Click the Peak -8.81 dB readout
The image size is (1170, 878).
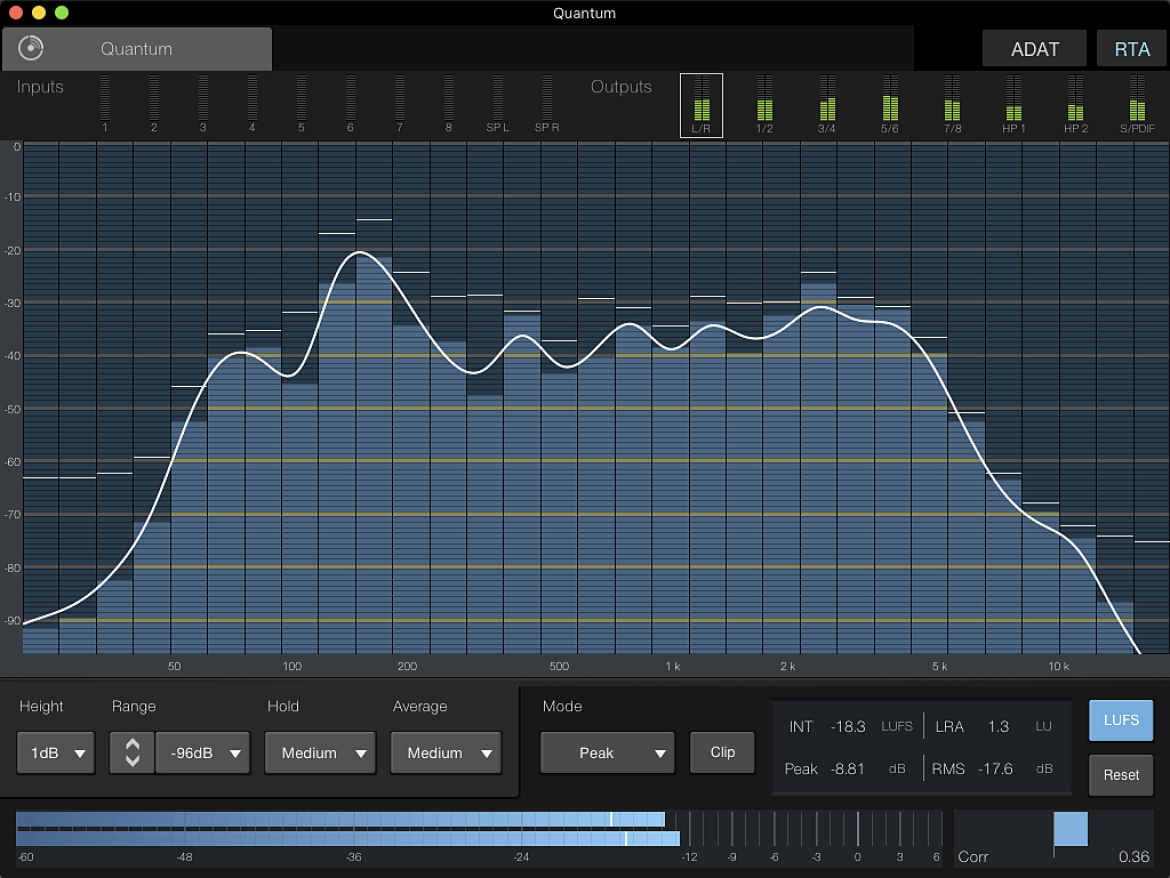pyautogui.click(x=845, y=769)
